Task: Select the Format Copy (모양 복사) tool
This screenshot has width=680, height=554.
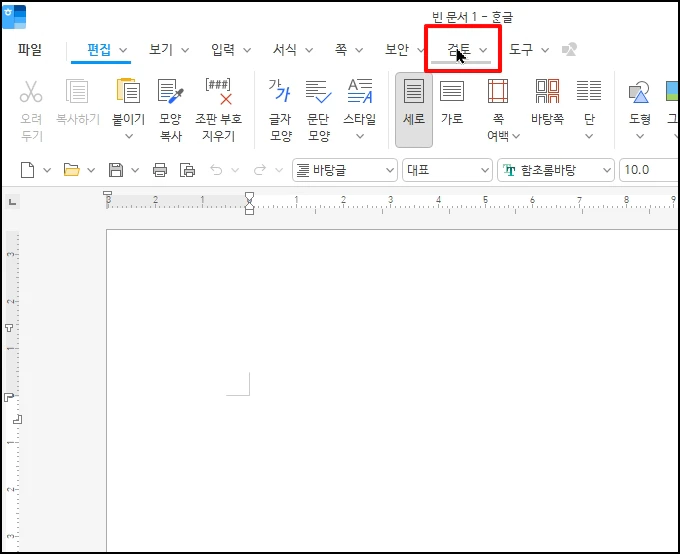Action: tap(170, 91)
